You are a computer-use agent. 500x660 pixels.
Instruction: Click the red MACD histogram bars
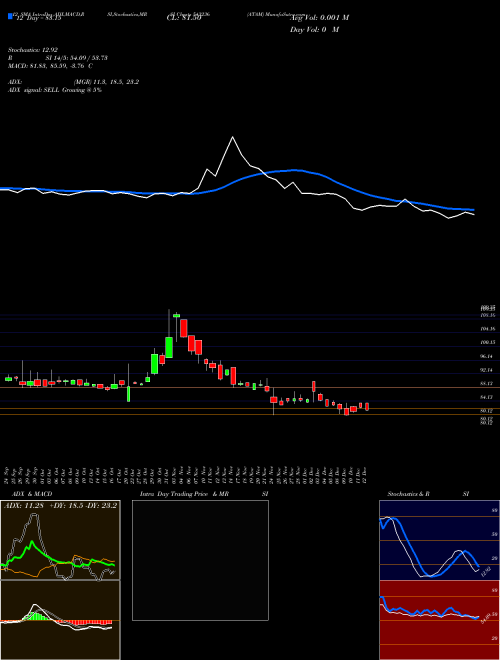coord(84,622)
